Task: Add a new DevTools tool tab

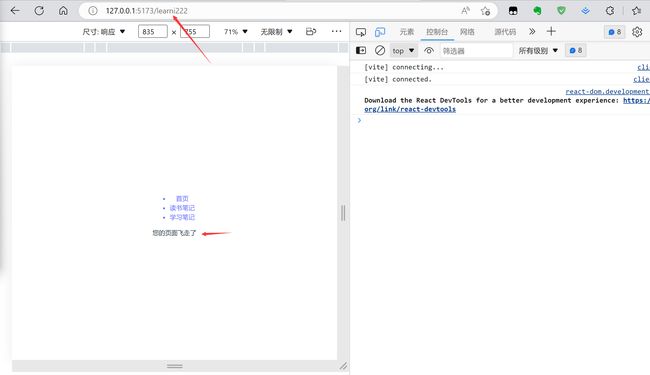Action: (551, 31)
